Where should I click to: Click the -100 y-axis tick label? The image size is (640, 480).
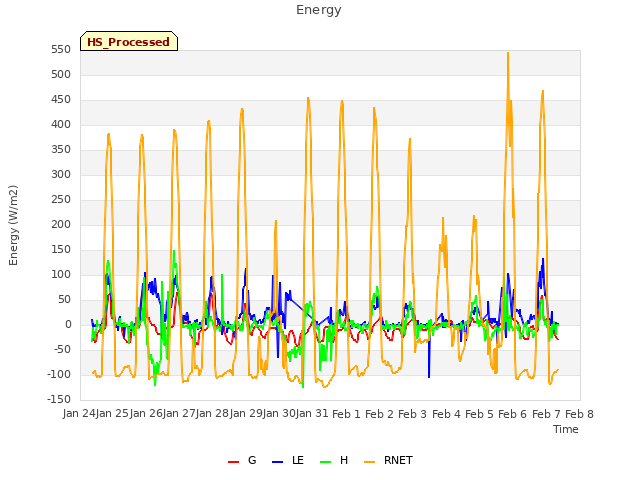(59, 374)
